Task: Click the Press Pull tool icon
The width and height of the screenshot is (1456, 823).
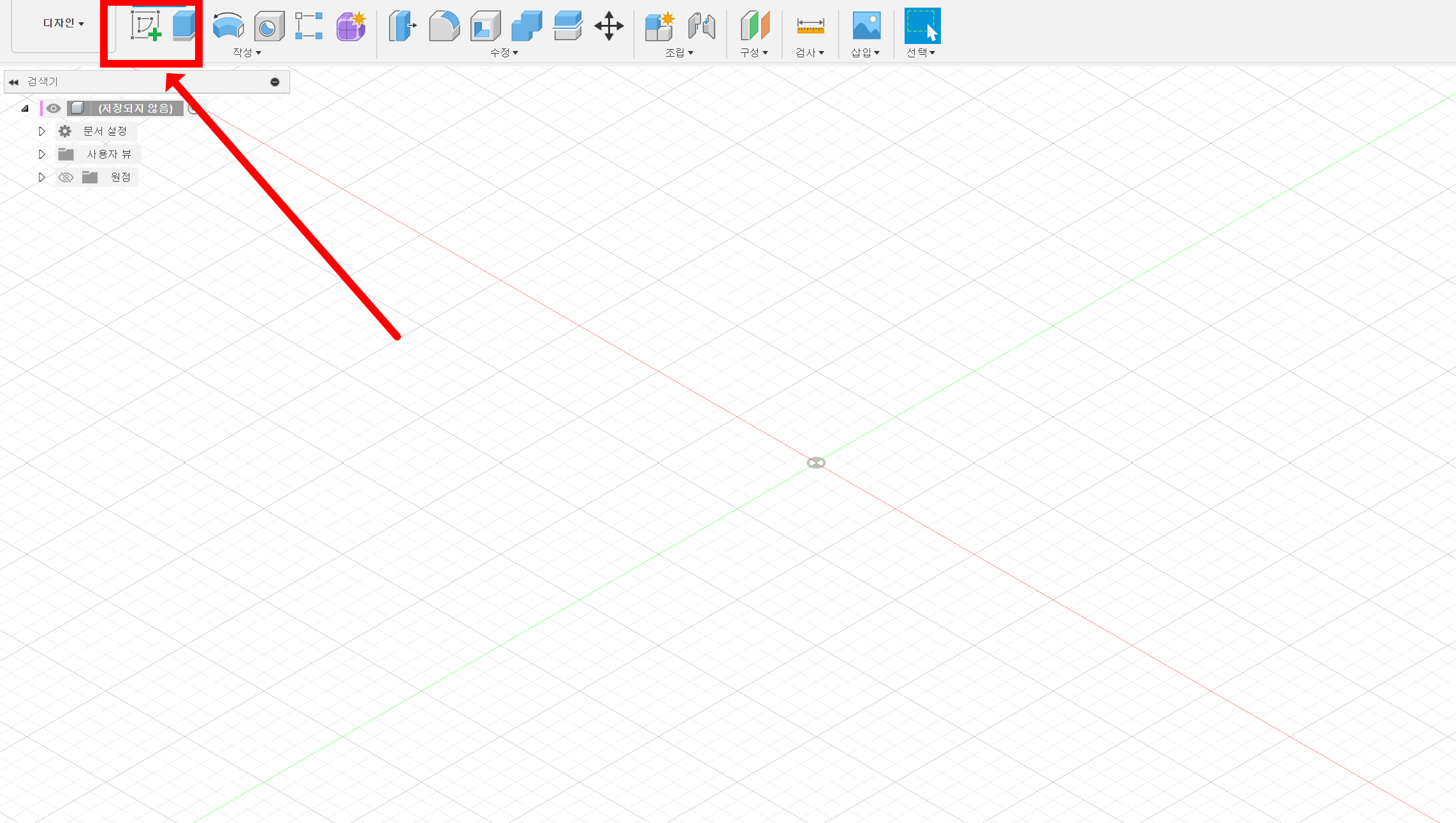Action: pos(402,27)
